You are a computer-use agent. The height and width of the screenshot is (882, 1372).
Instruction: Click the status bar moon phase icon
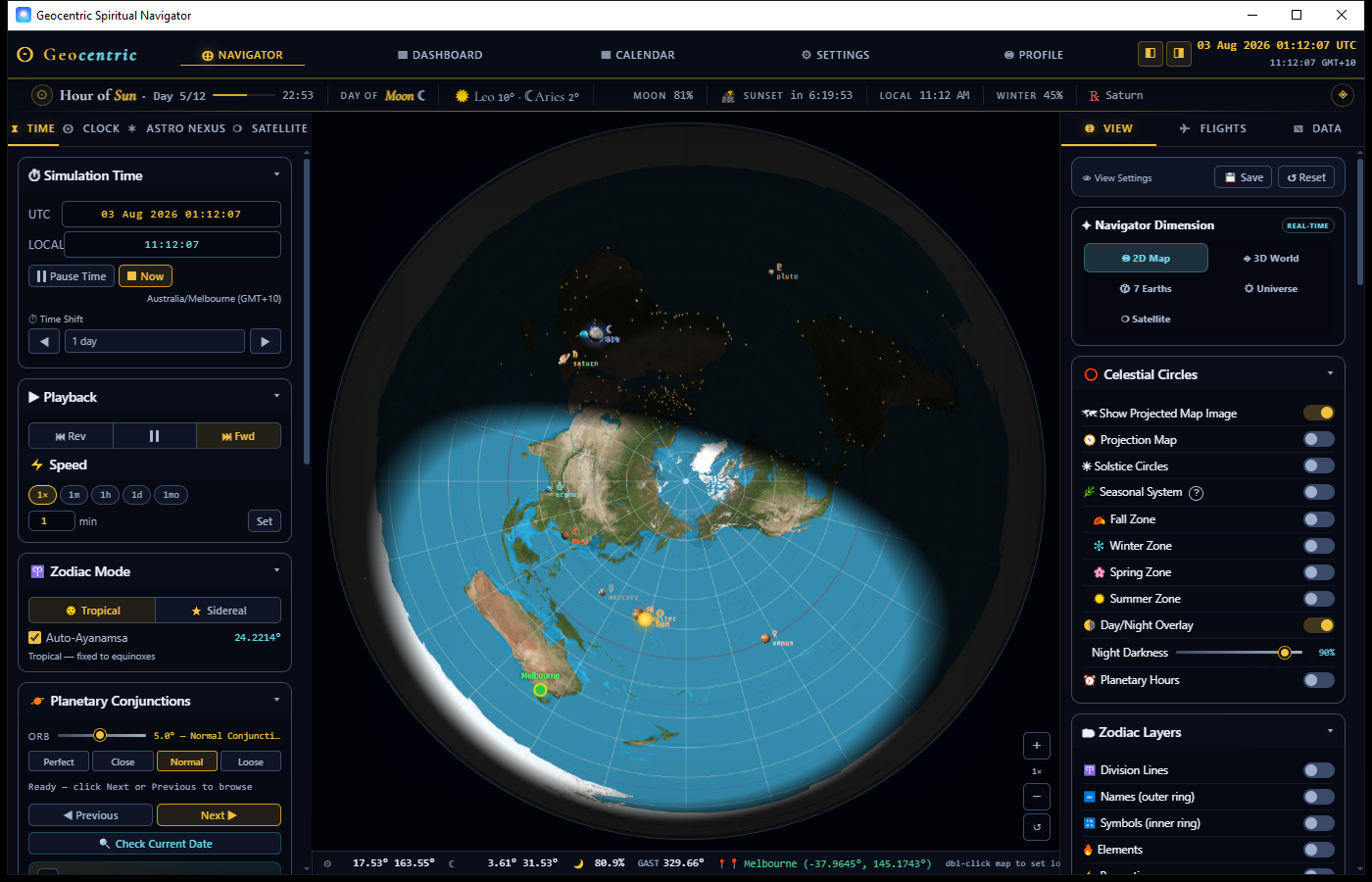(x=578, y=863)
